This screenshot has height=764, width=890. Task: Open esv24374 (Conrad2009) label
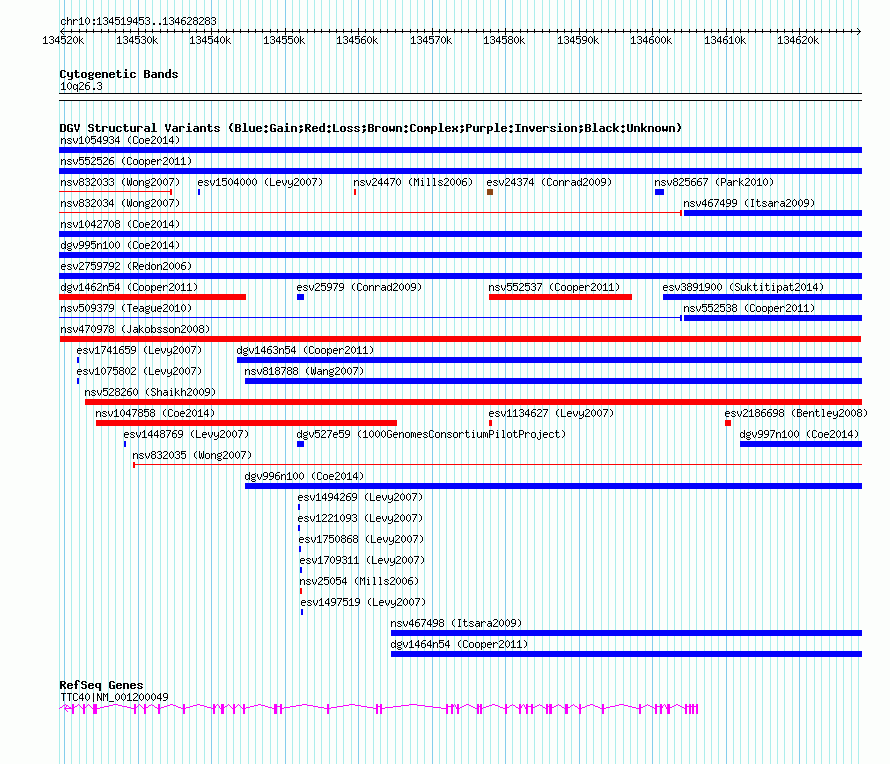549,182
